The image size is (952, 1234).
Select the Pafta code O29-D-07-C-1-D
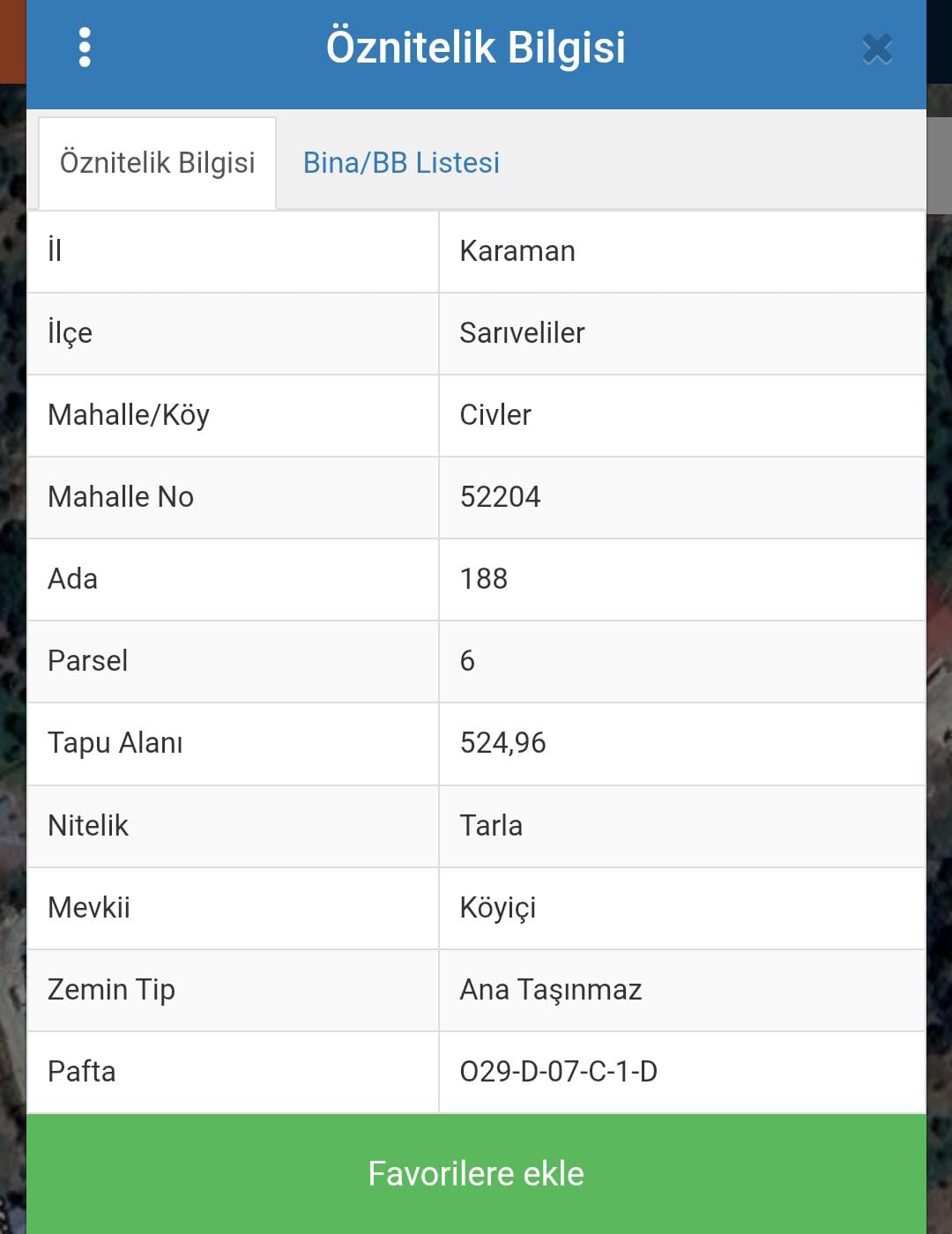pyautogui.click(x=558, y=1072)
